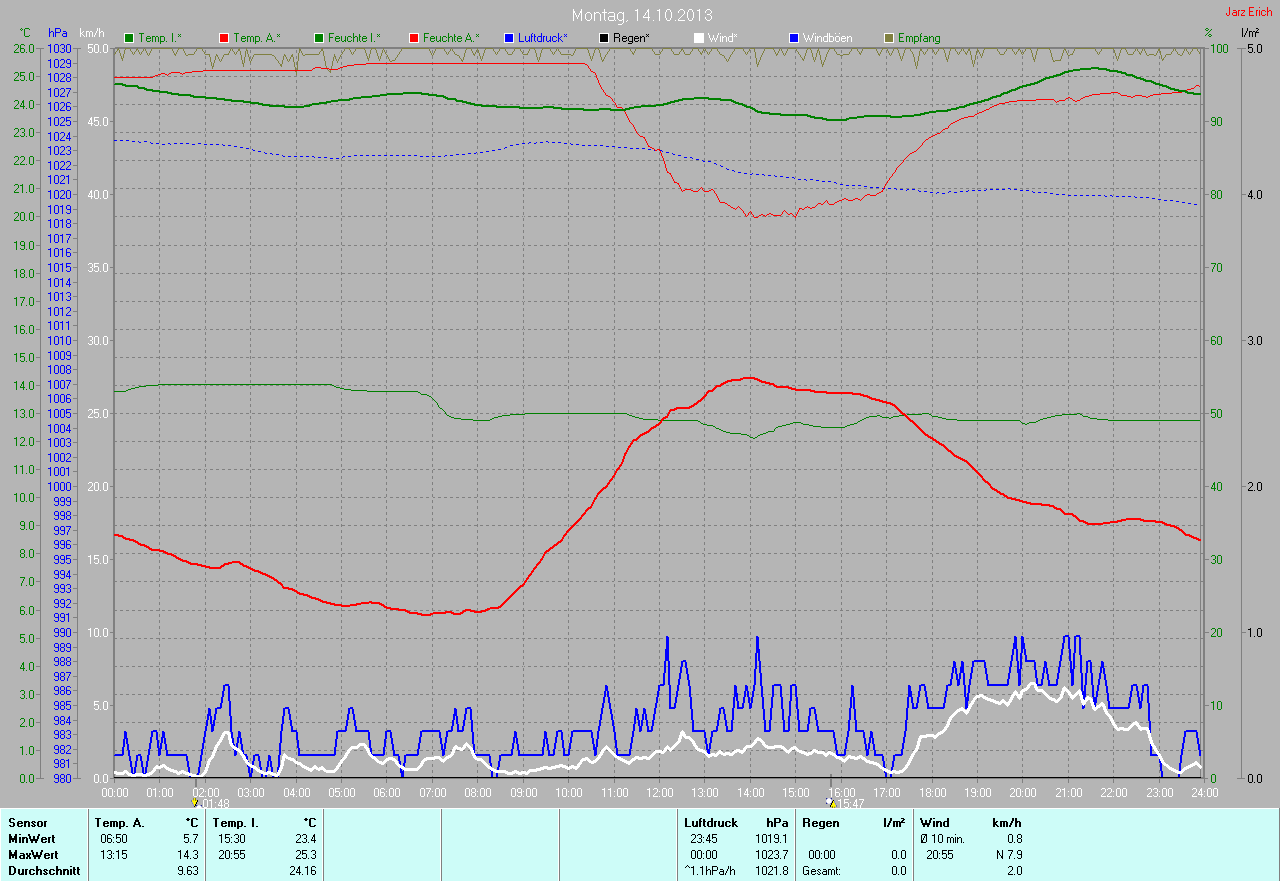Click the white Wind legend square
This screenshot has width=1280, height=881.
click(x=698, y=38)
